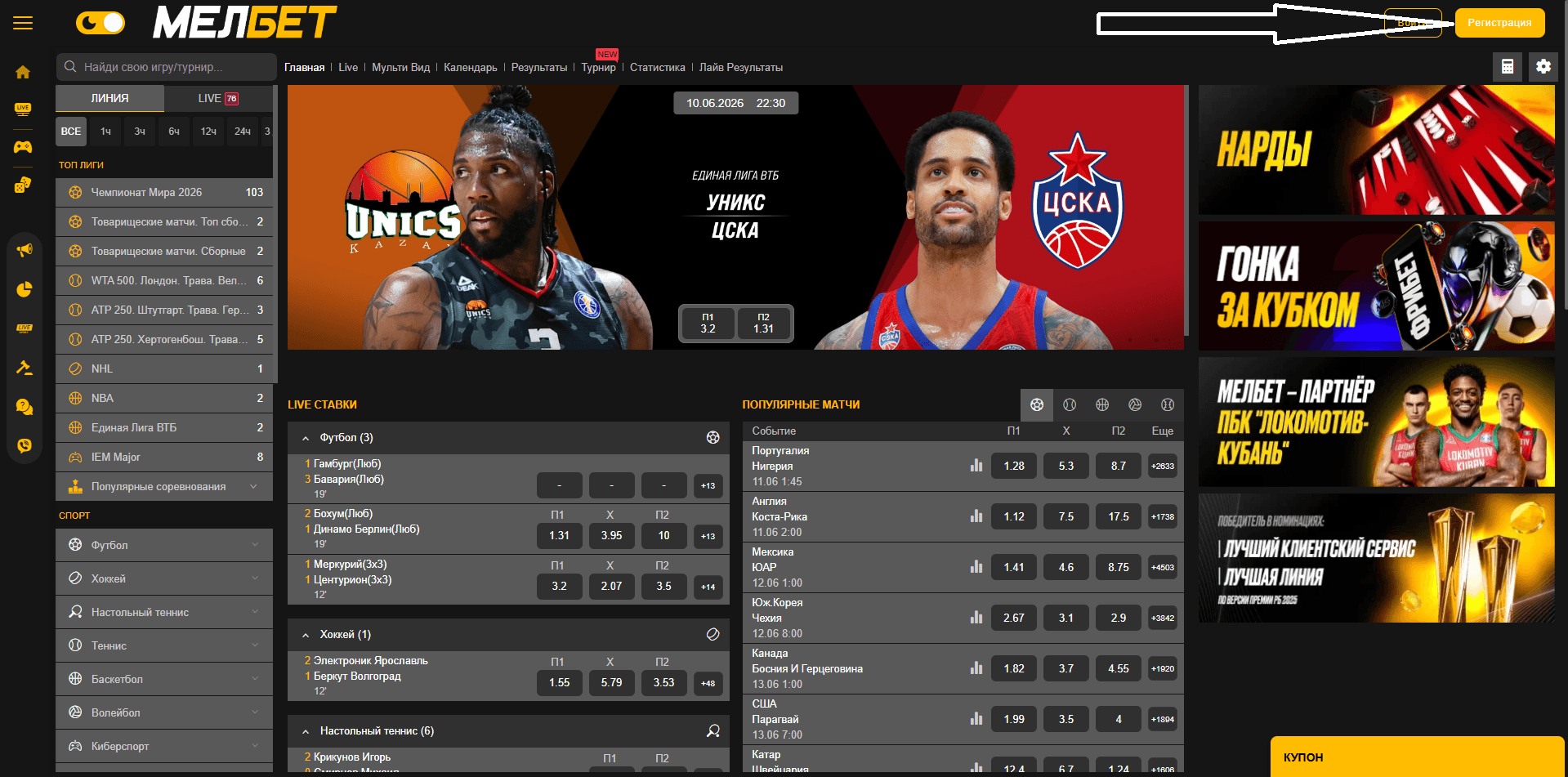
Task: Open the bet calculator icon
Action: pyautogui.click(x=1508, y=67)
